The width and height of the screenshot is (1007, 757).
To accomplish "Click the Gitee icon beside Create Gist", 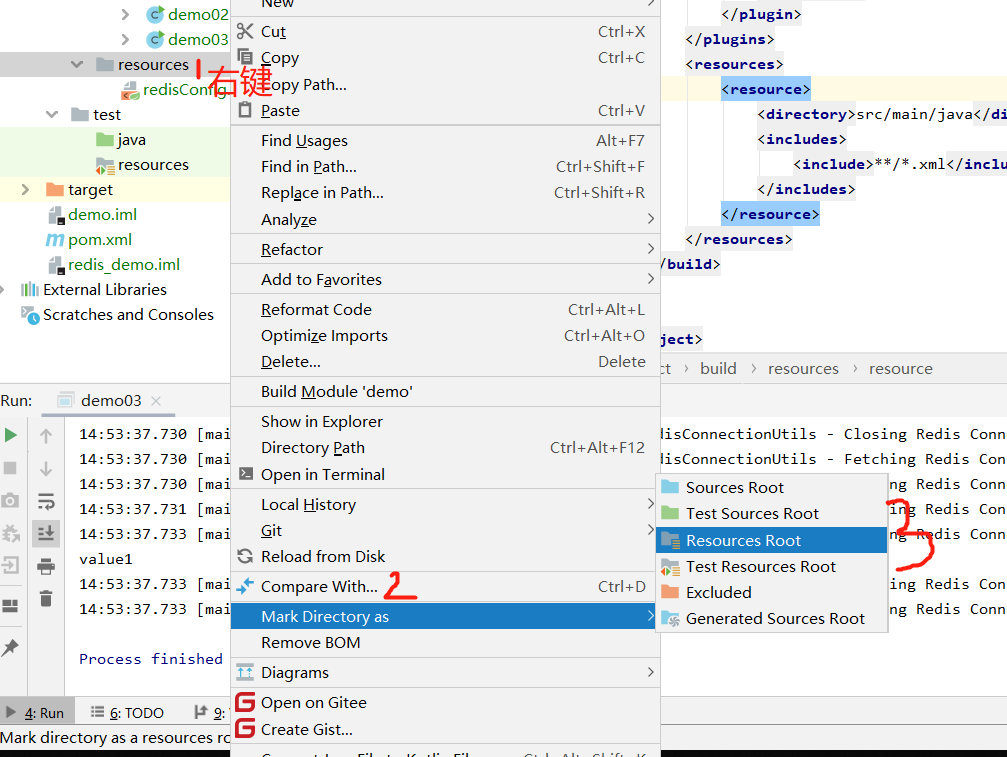I will pos(245,728).
